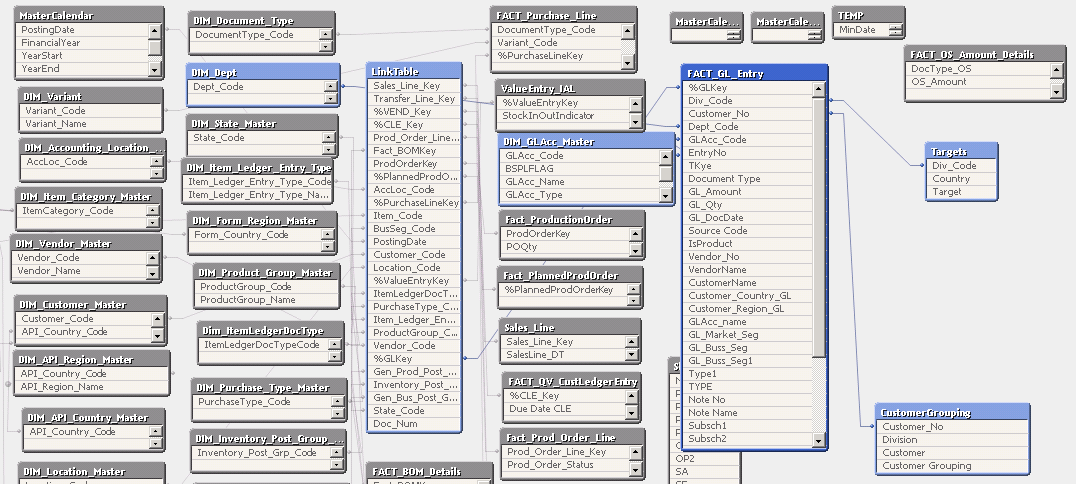Screen dimensions: 1076x484
Task: Click Transfer_Line_Key field in LinkTable
Action: [414, 98]
